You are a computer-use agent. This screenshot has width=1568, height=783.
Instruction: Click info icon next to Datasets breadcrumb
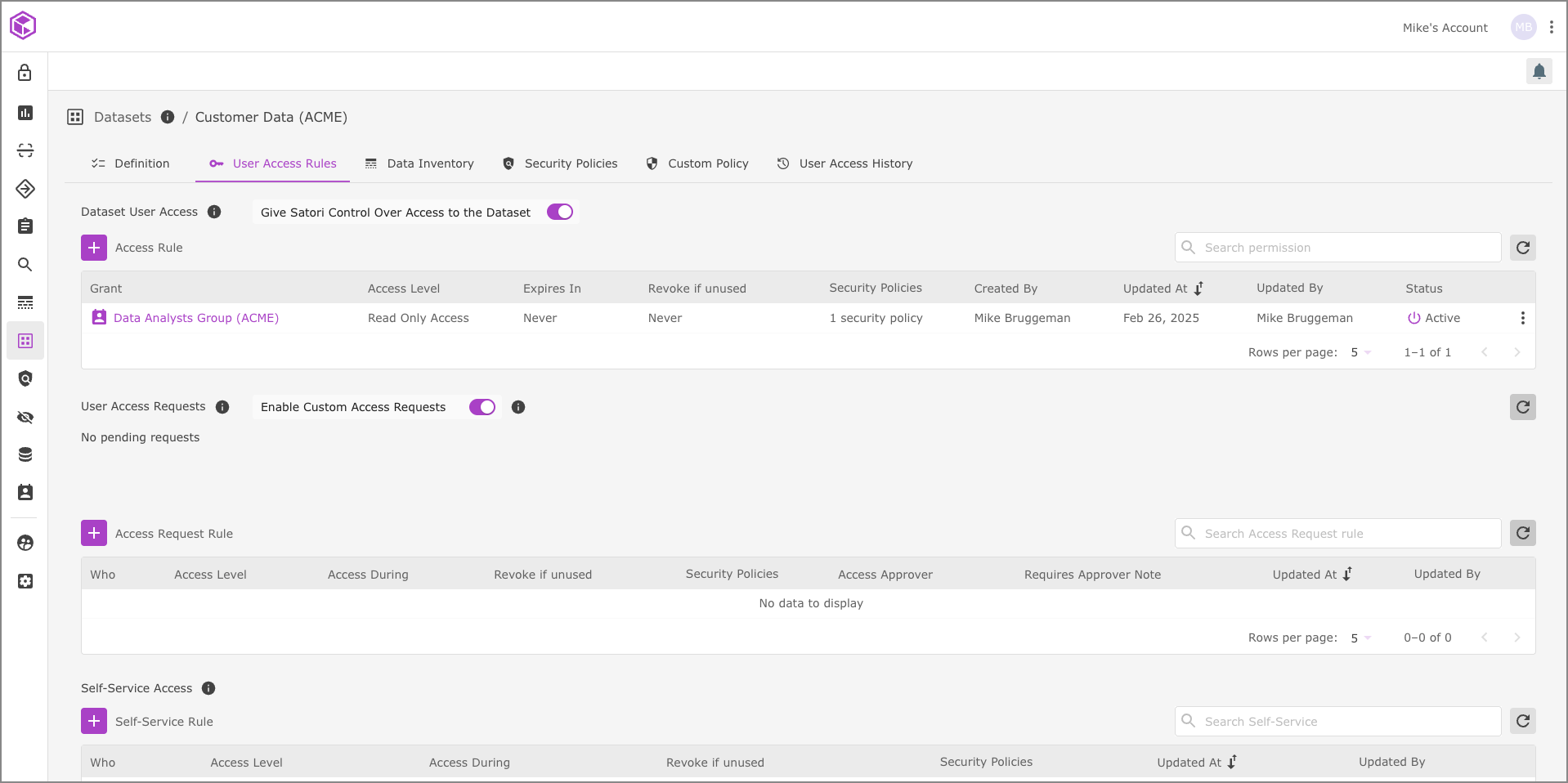click(168, 117)
